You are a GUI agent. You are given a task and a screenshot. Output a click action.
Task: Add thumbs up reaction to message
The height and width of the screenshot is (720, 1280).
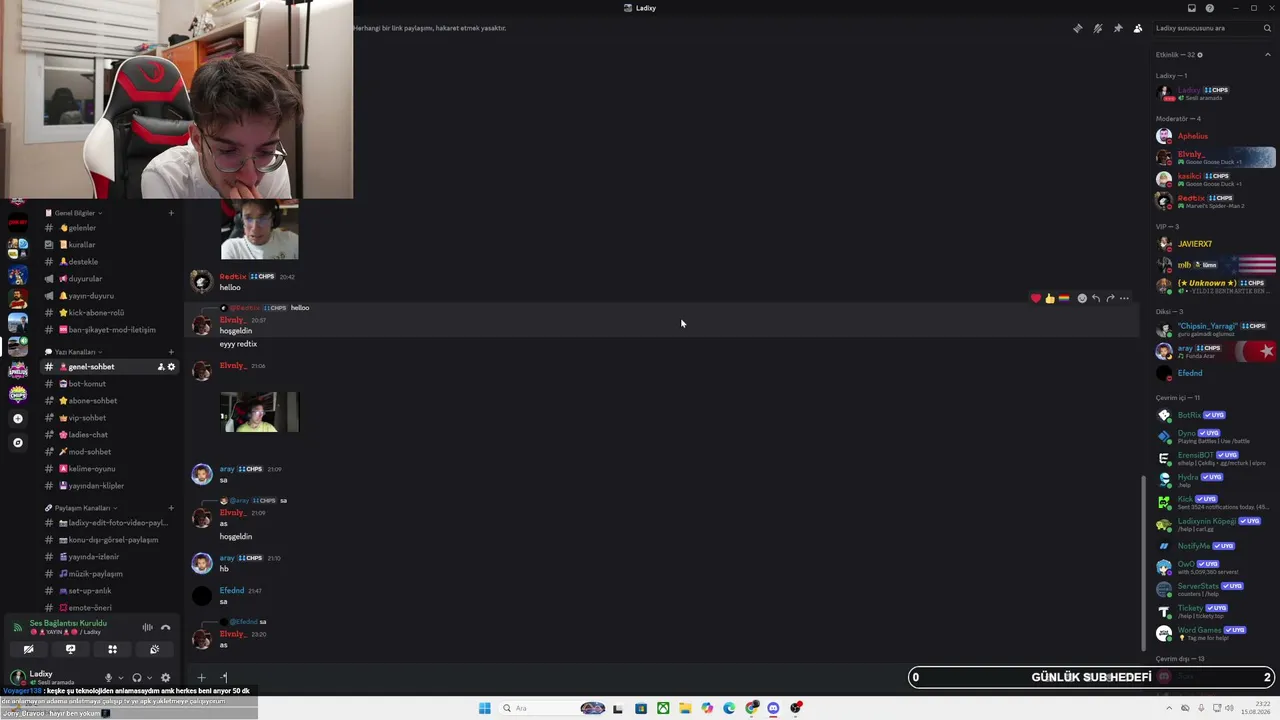(x=1050, y=298)
